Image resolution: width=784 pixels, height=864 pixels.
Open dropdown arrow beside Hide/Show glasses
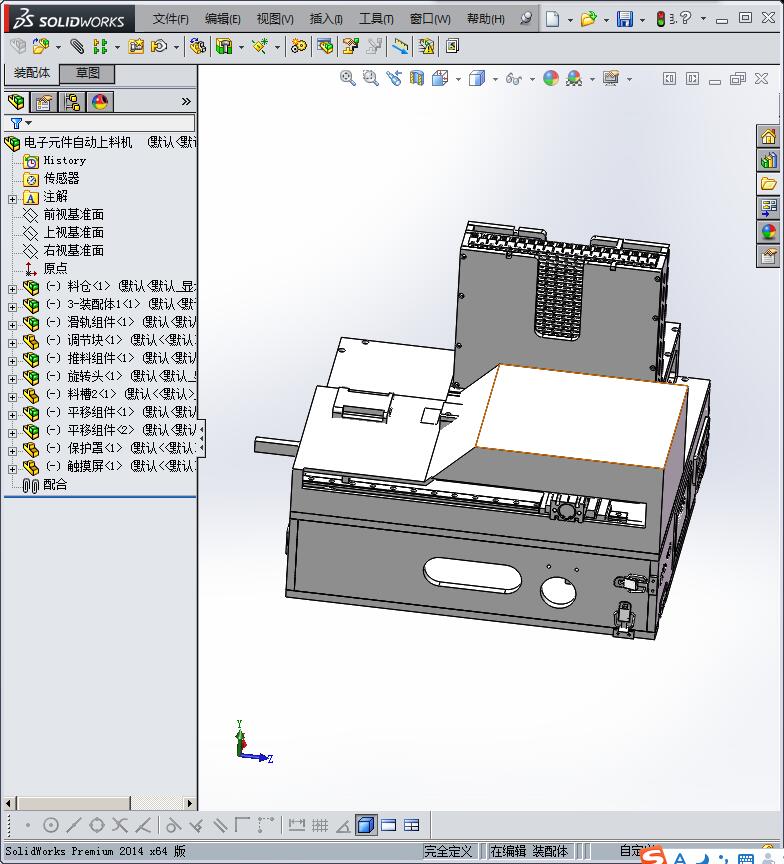coord(532,79)
